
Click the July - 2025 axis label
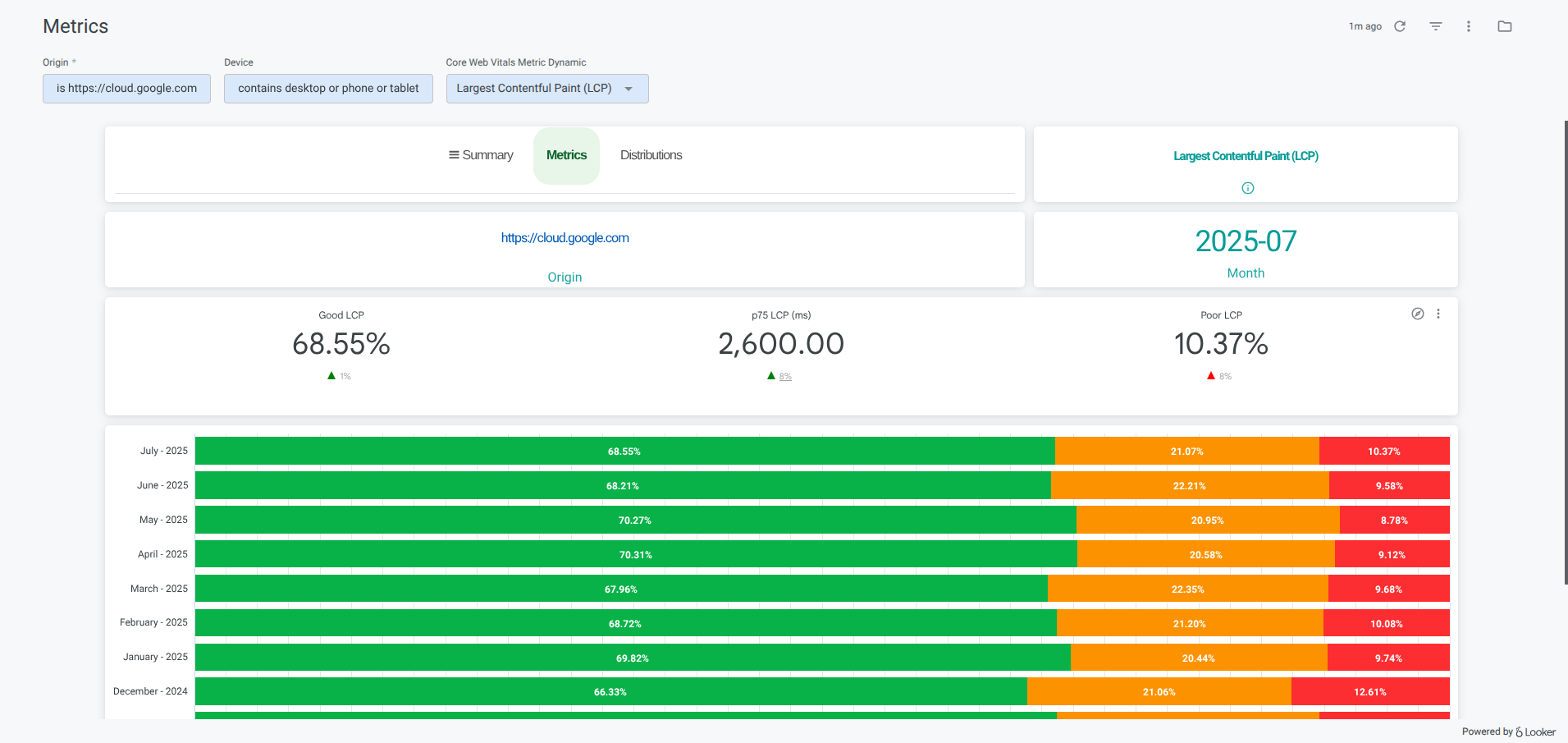[x=164, y=451]
